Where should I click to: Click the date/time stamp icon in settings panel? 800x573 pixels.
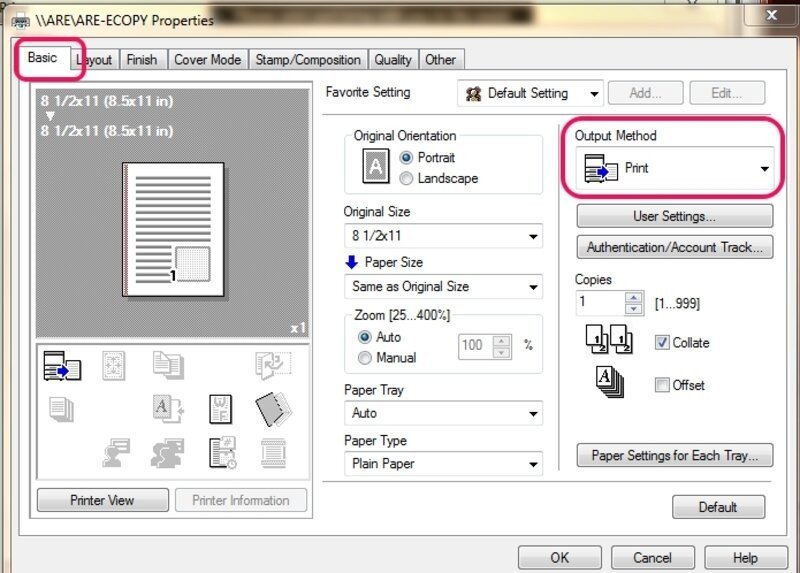click(220, 452)
